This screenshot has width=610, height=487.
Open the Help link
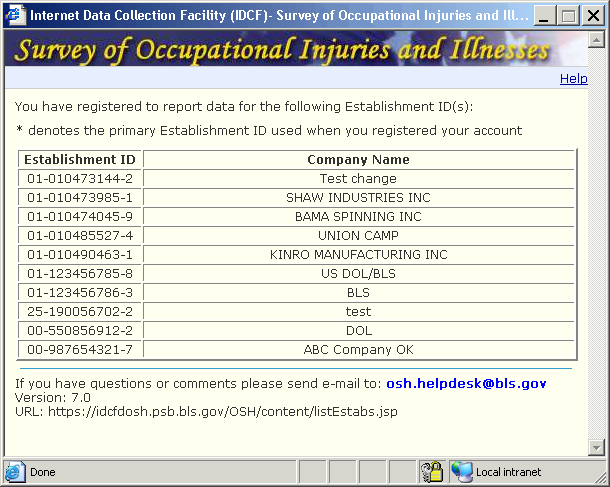point(573,79)
